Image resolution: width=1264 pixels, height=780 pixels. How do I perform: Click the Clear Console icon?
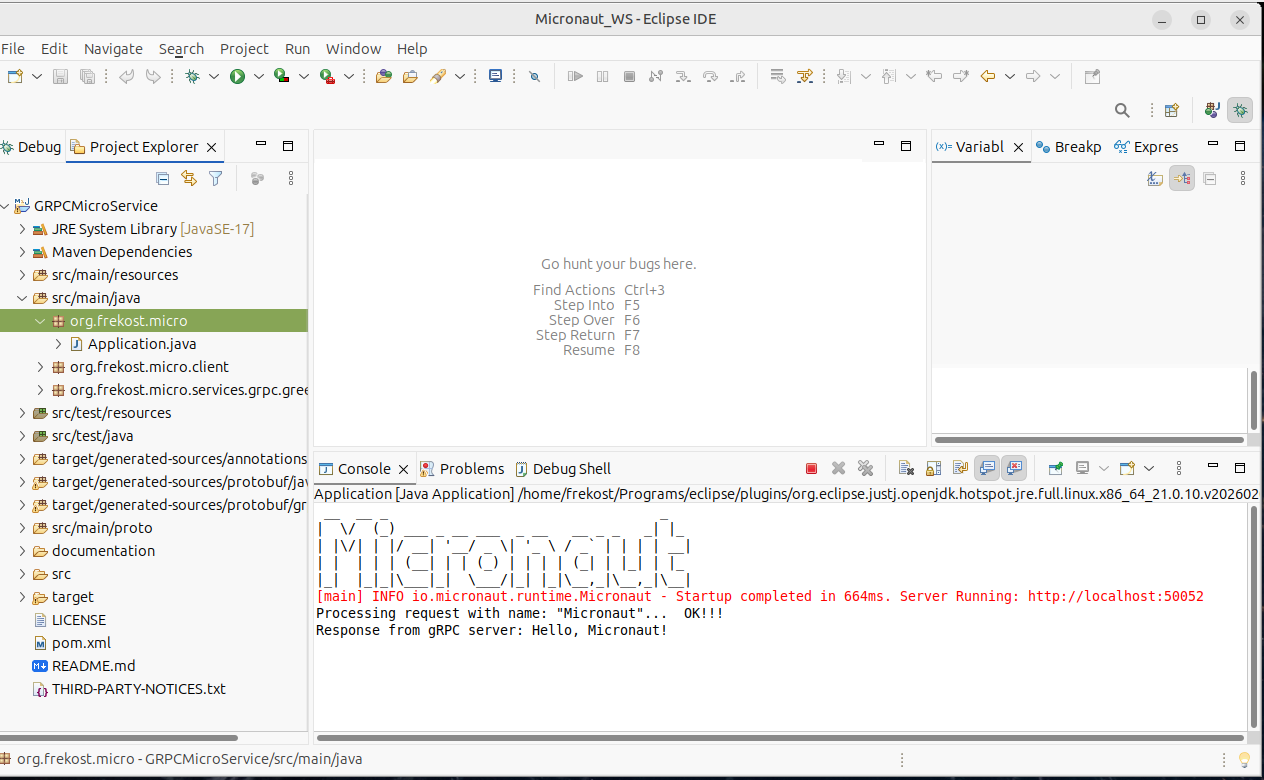[905, 468]
